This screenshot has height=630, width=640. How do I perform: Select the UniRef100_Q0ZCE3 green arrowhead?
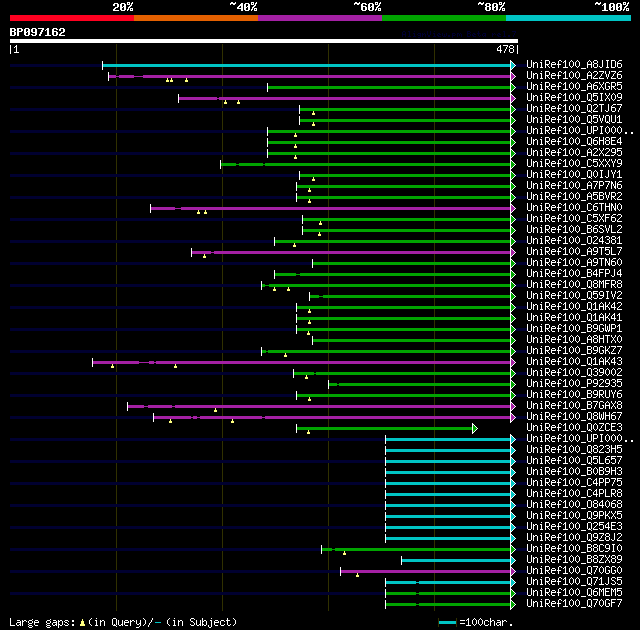[x=475, y=428]
